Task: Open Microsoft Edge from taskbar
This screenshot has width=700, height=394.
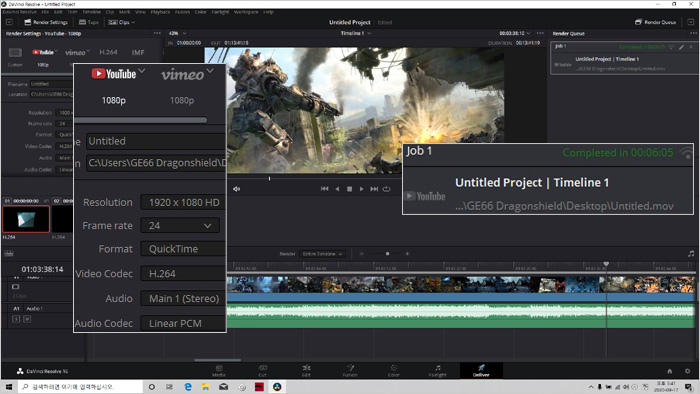Action: [188, 387]
